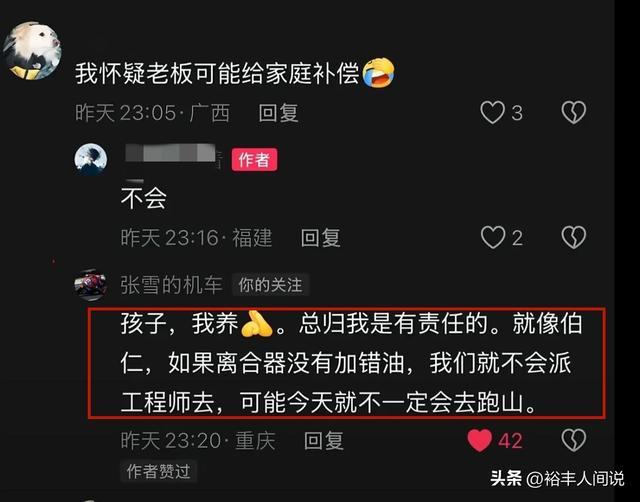
Task: Click the blurred author username
Action: (173, 154)
